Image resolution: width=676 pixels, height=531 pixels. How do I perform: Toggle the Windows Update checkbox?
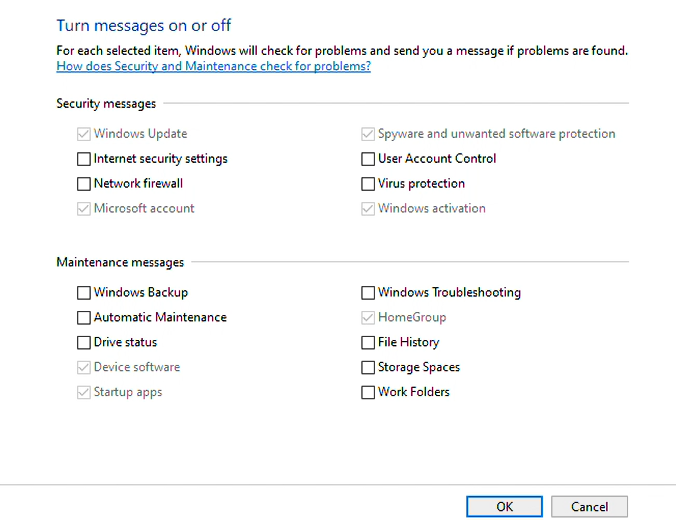[x=84, y=134]
